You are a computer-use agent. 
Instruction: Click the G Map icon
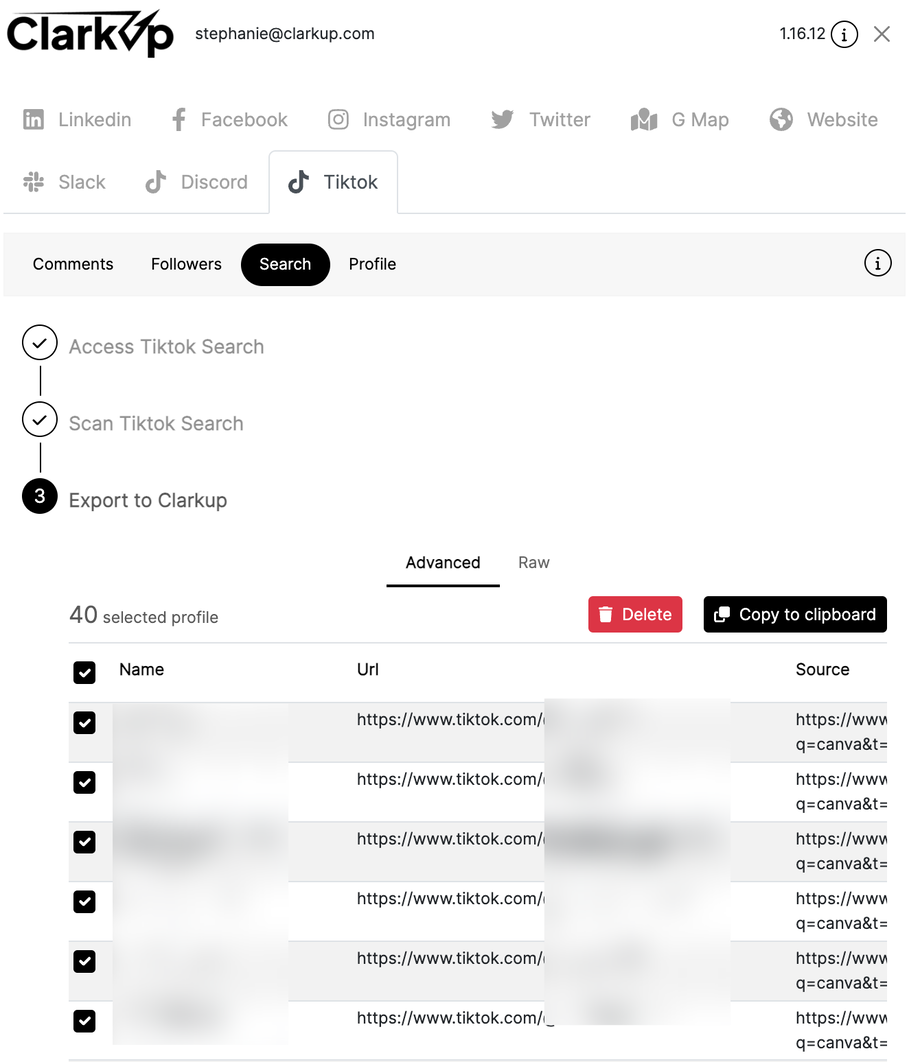[x=644, y=119]
